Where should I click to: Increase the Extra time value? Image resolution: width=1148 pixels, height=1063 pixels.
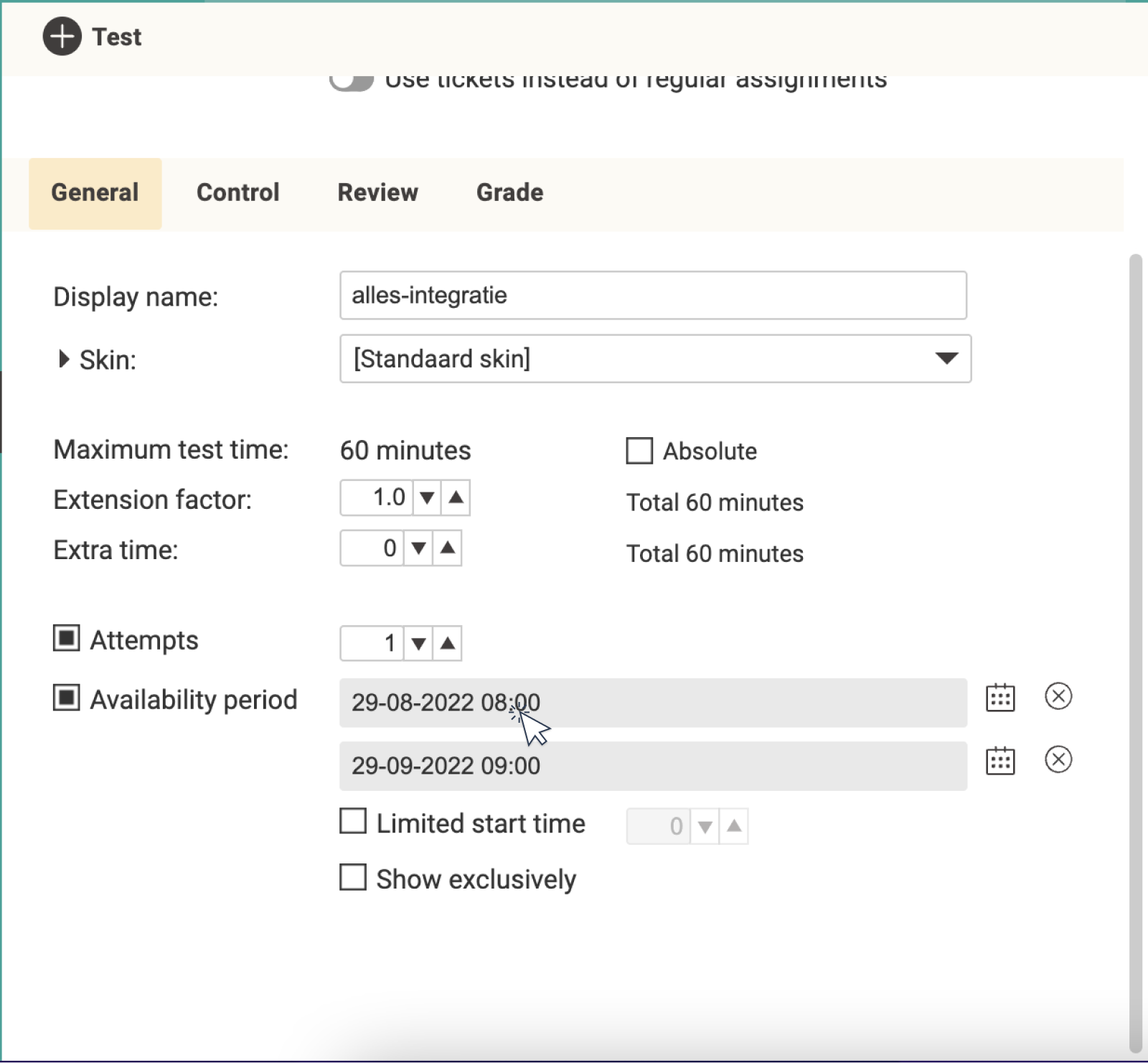click(448, 548)
